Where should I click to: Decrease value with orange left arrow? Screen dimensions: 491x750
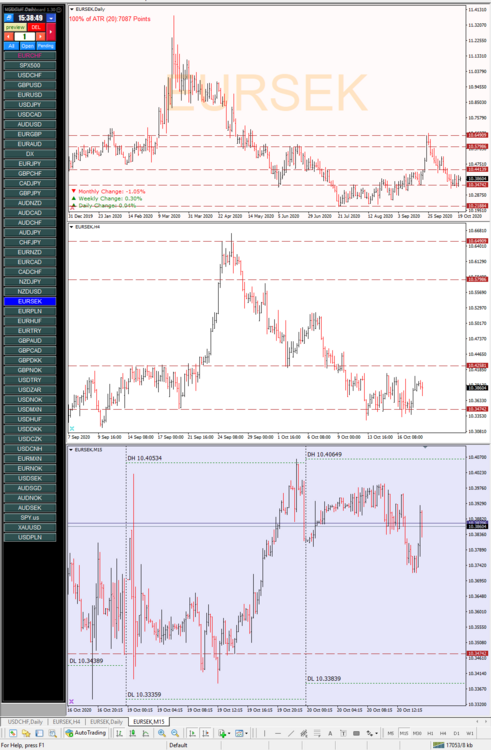[9, 36]
